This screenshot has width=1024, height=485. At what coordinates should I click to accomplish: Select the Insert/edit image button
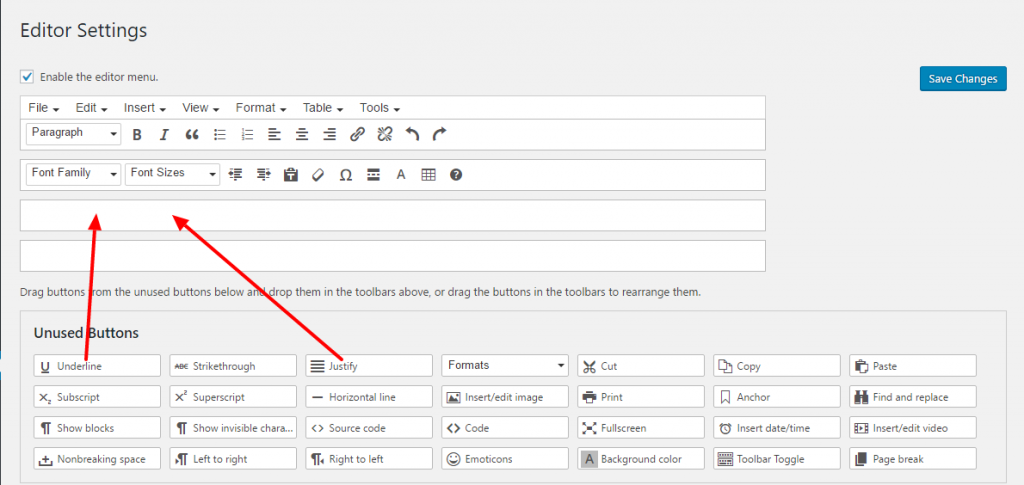pyautogui.click(x=505, y=396)
